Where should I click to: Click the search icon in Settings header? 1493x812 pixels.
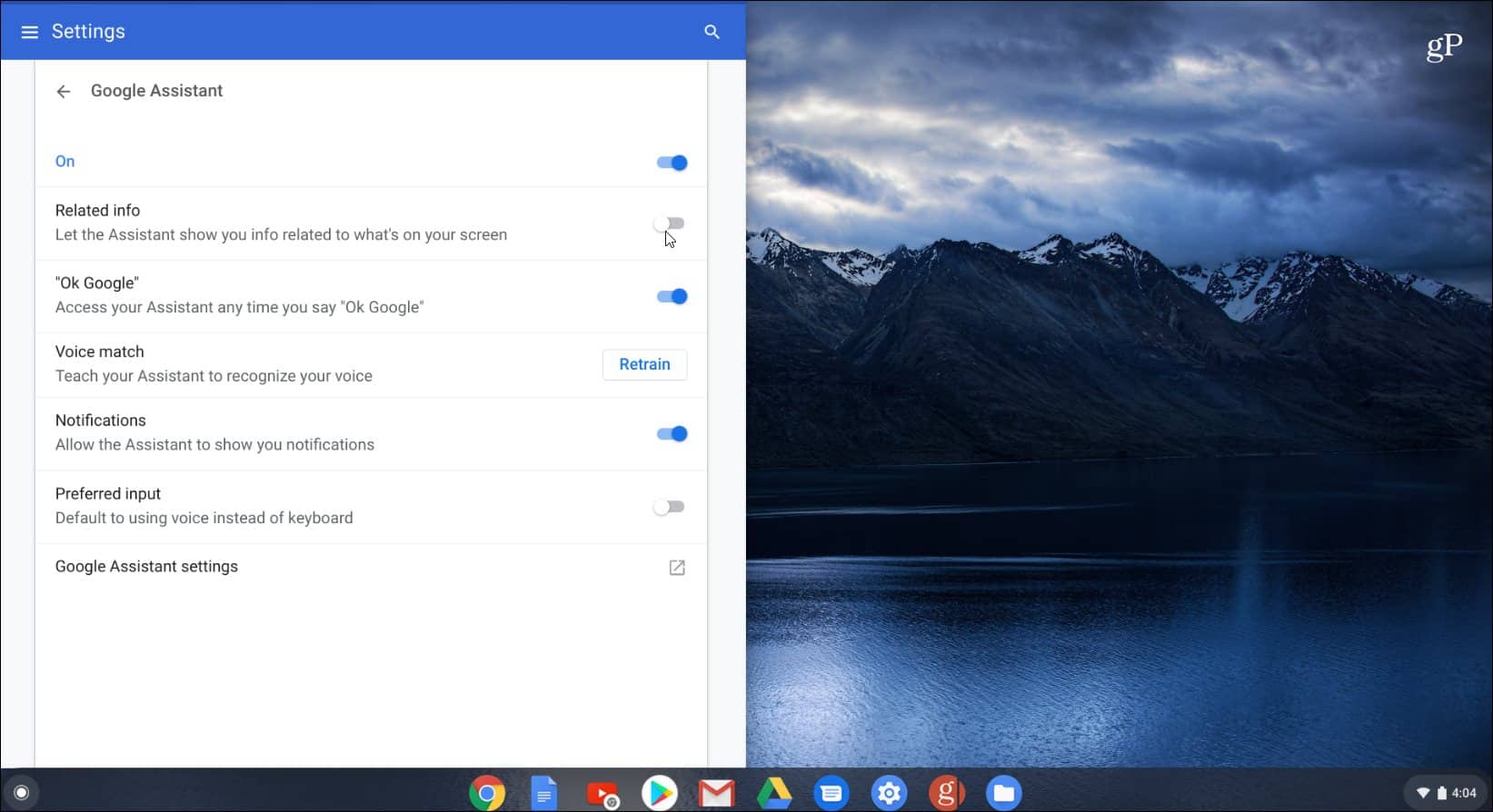(712, 32)
